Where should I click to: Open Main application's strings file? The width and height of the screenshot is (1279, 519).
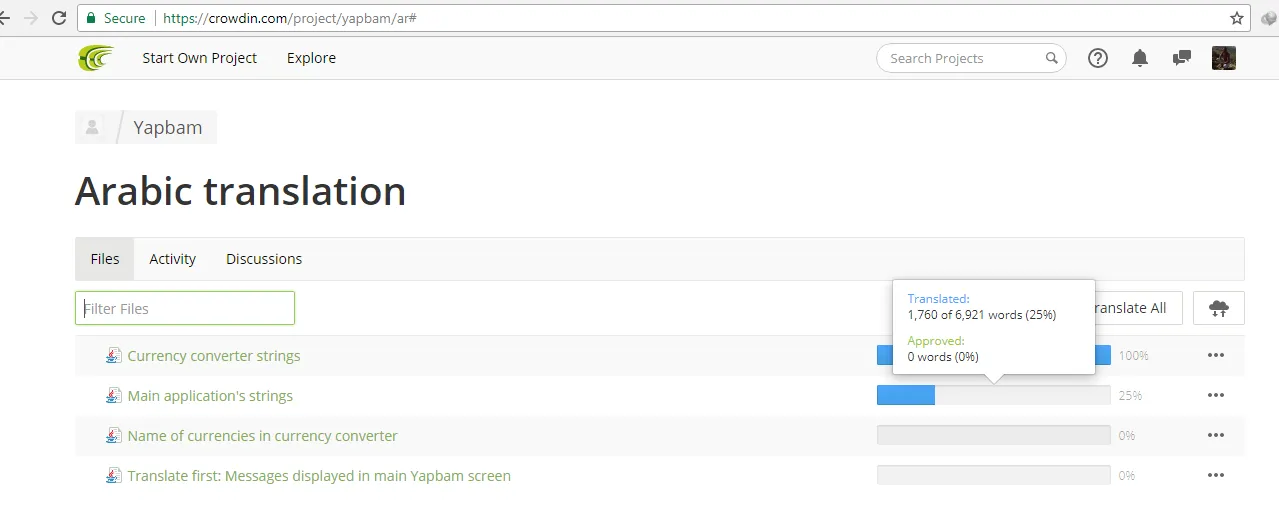tap(210, 395)
